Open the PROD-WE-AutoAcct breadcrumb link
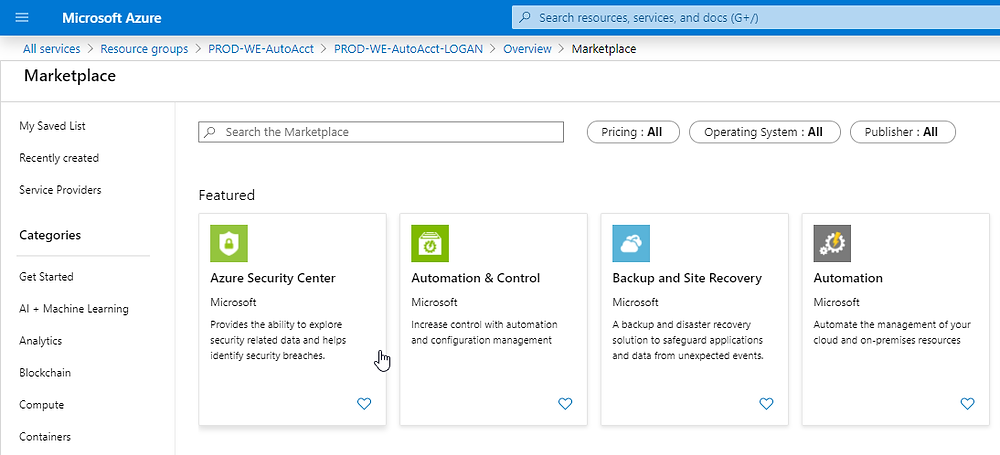The width and height of the screenshot is (1000, 455). pos(261,48)
